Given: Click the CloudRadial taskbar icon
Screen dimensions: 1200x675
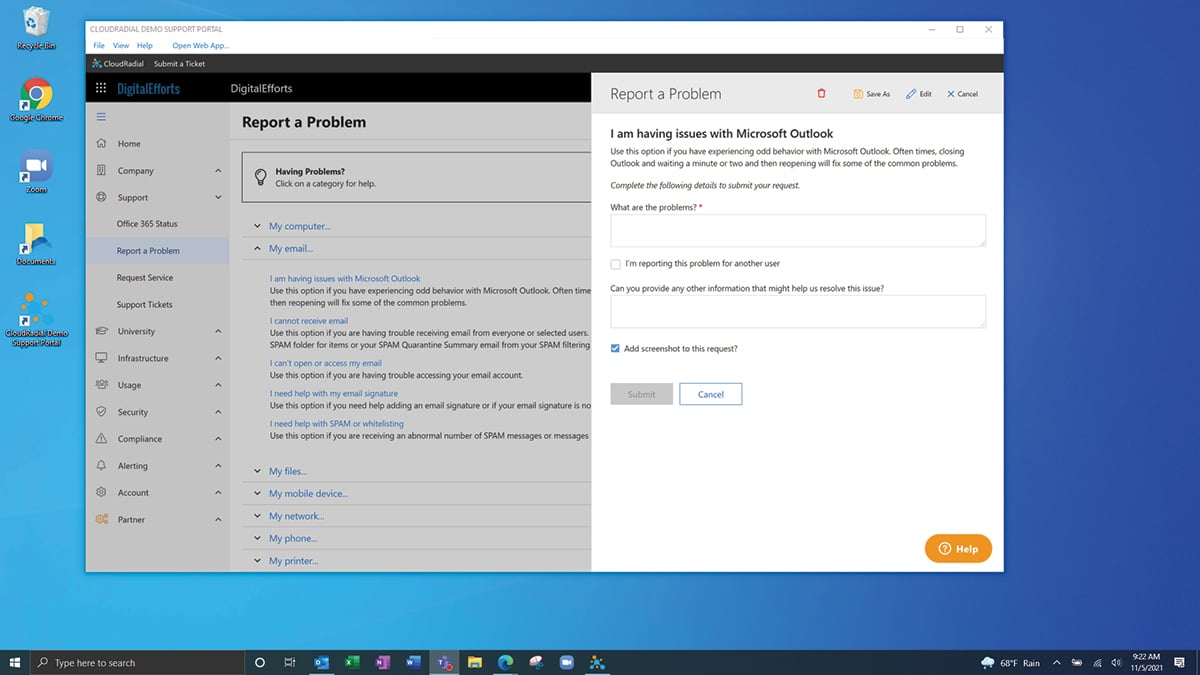Looking at the screenshot, I should pos(597,662).
